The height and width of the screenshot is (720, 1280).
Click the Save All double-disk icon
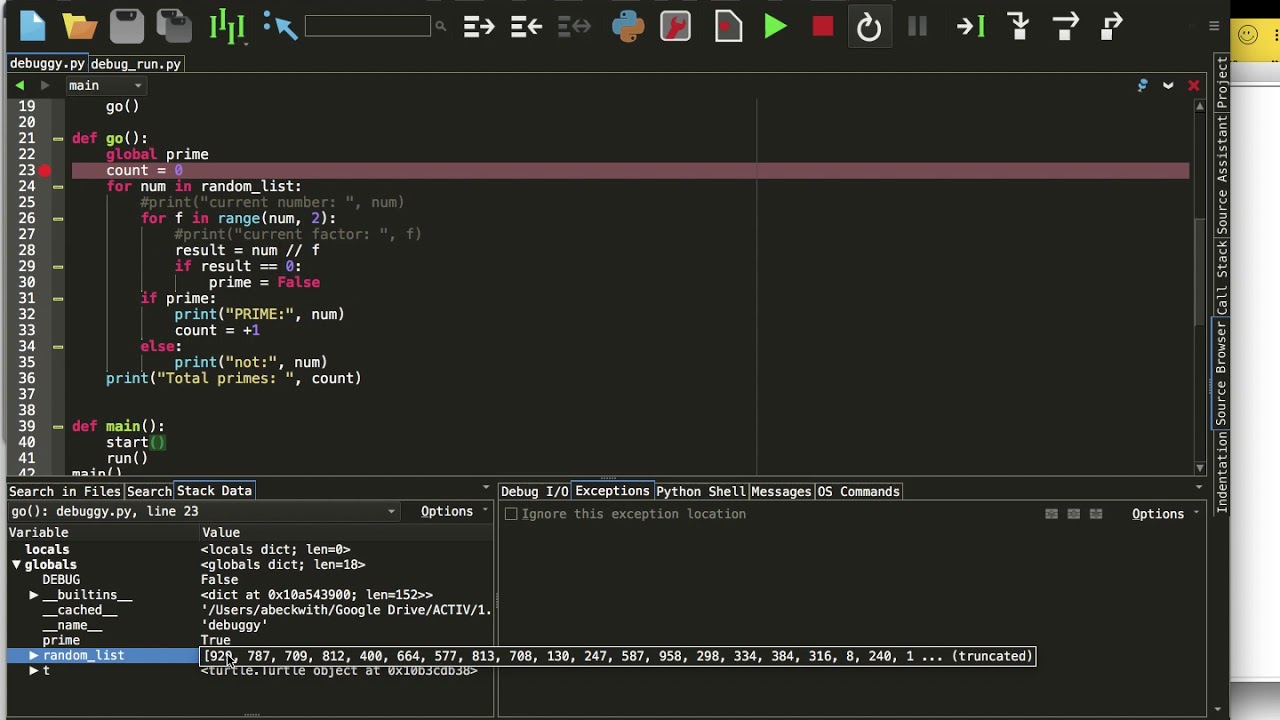pyautogui.click(x=174, y=27)
